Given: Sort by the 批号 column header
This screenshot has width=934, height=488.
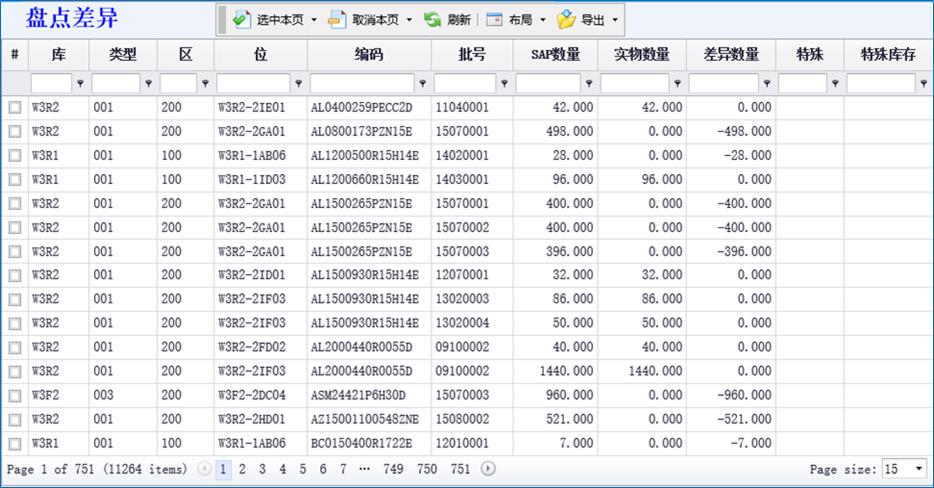Looking at the screenshot, I should 472,54.
